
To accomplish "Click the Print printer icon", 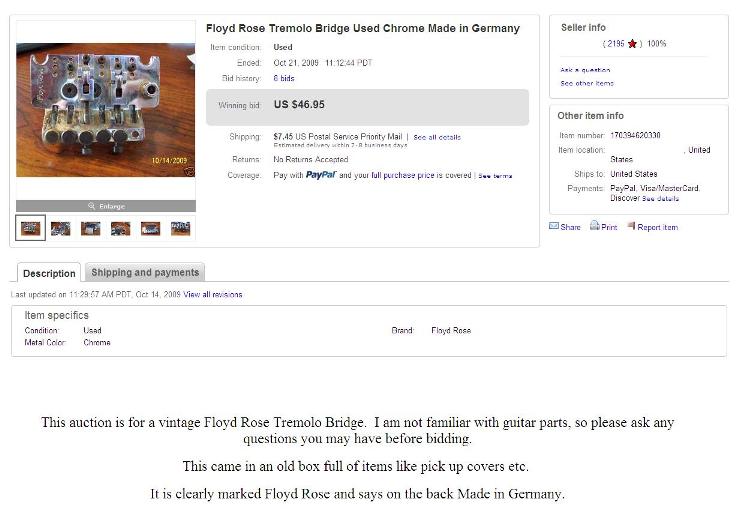I will (x=594, y=227).
